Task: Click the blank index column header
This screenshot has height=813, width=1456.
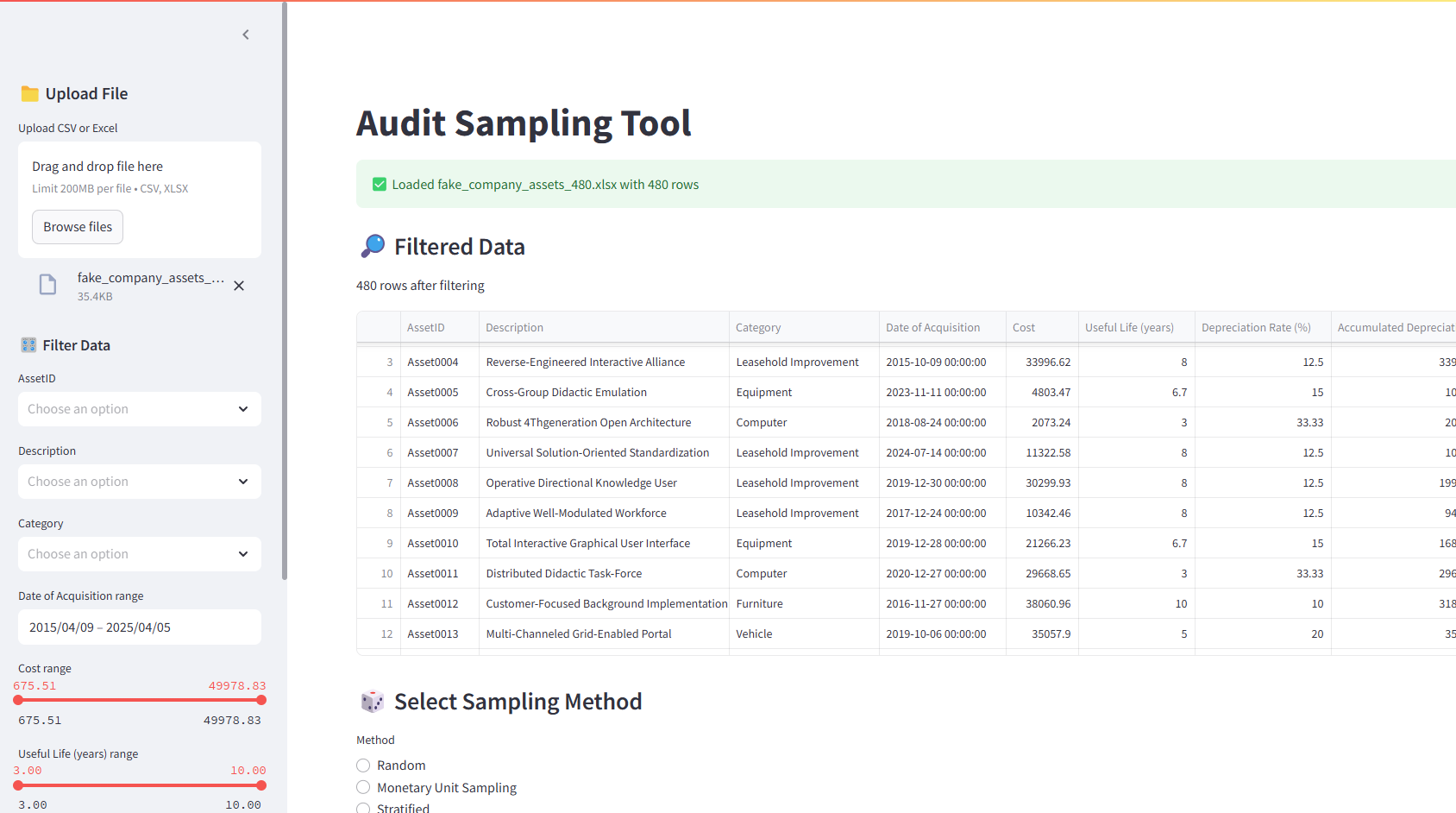Action: pos(379,327)
